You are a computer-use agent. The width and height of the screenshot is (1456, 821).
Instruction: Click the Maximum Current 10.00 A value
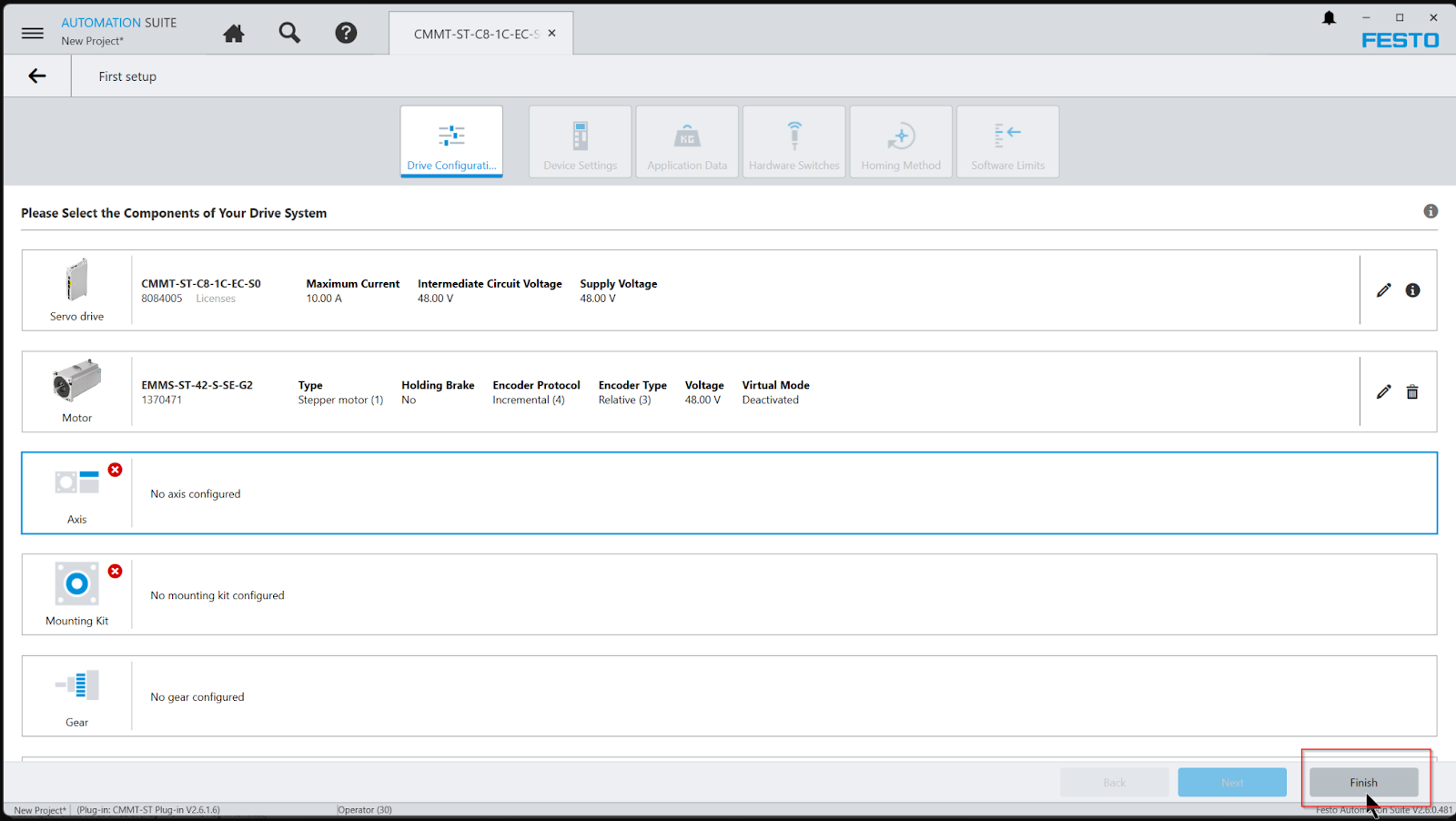(x=324, y=299)
